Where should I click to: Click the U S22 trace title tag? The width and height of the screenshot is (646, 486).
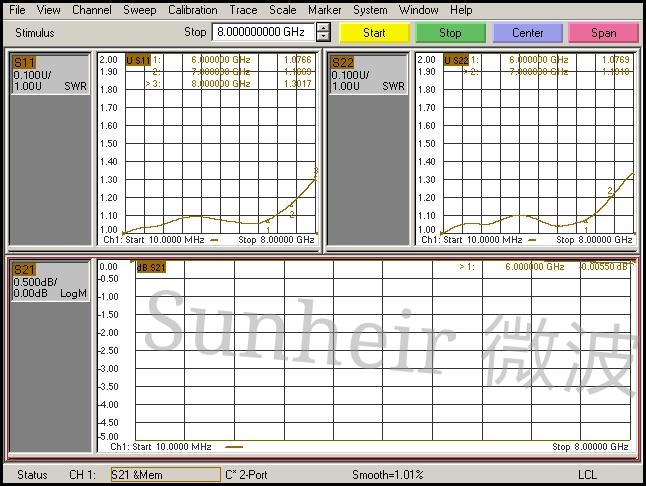tap(456, 60)
